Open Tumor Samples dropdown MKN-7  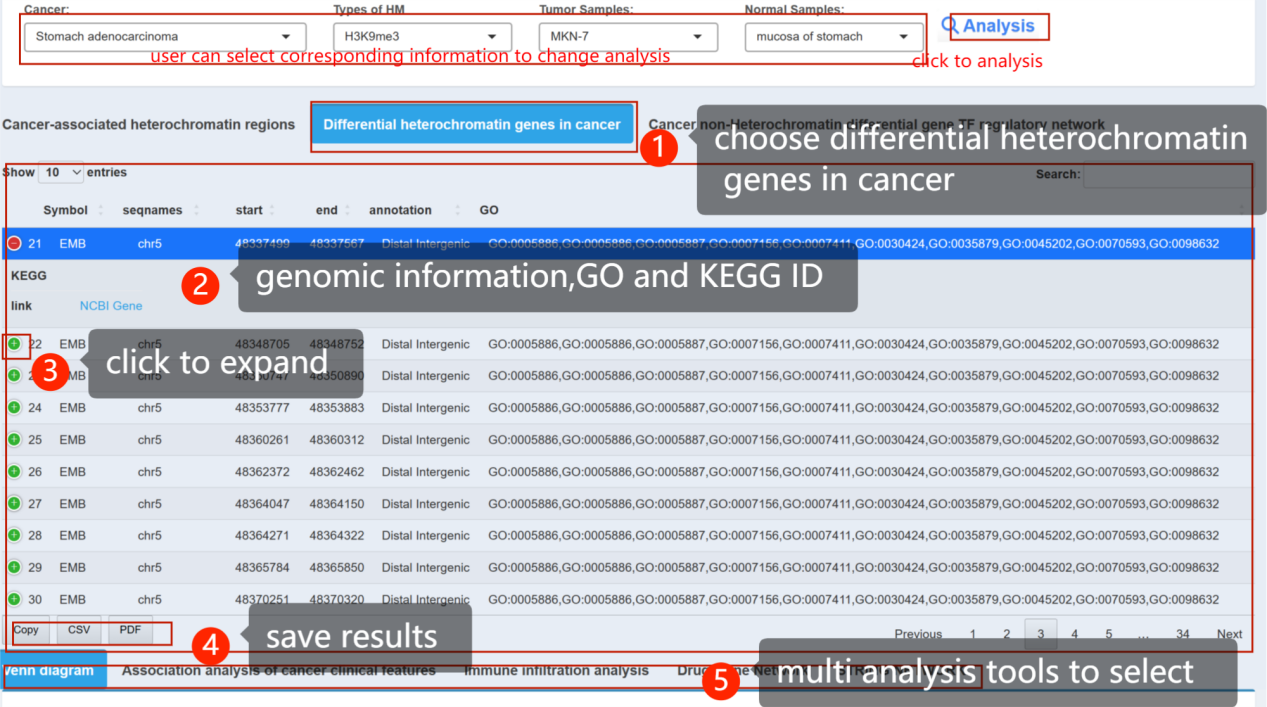(x=627, y=37)
